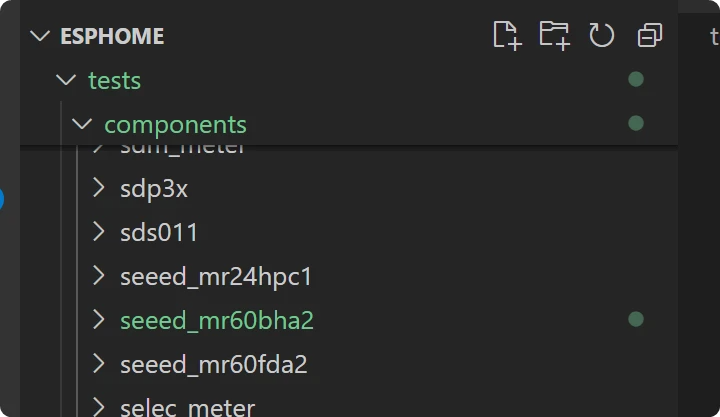Click the New Folder icon
Image resolution: width=720 pixels, height=417 pixels.
coord(554,36)
